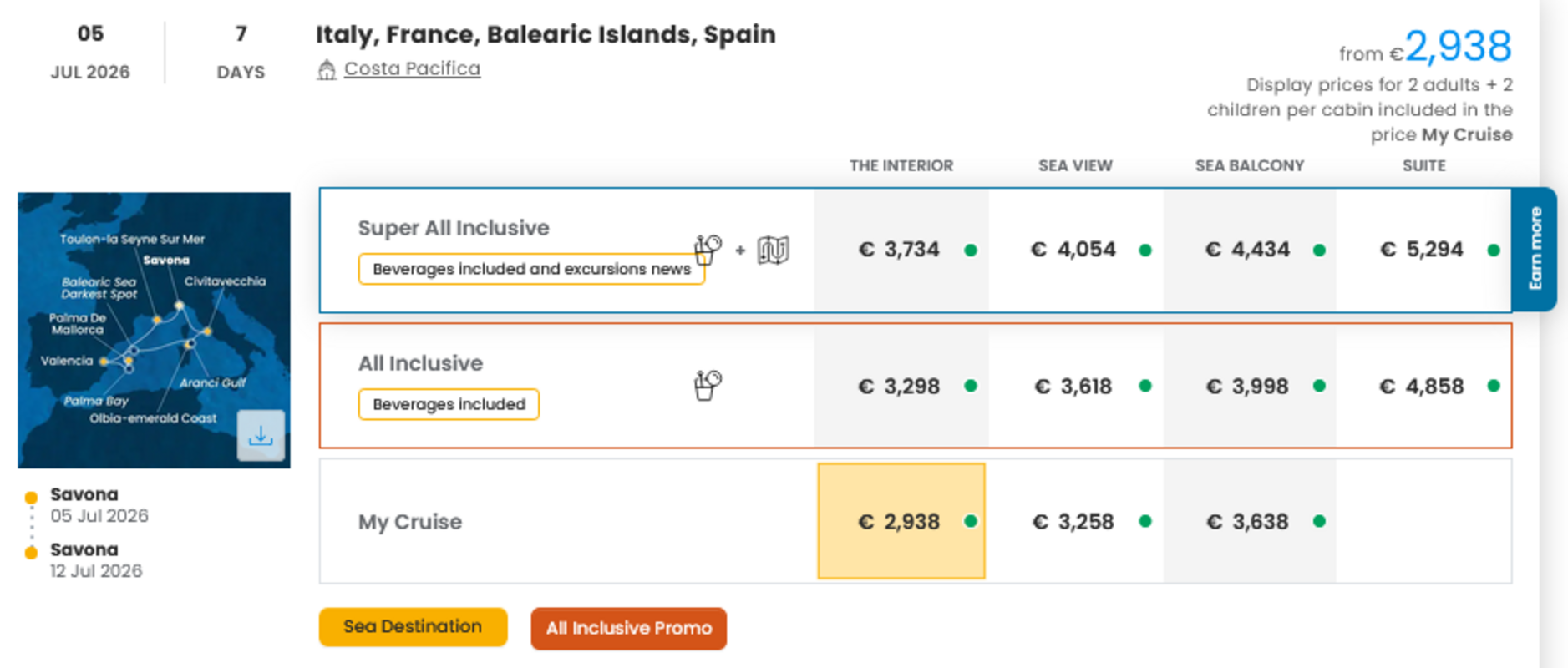Click the excursions map icon
Viewport: 1568px width, 668px height.
point(773,250)
